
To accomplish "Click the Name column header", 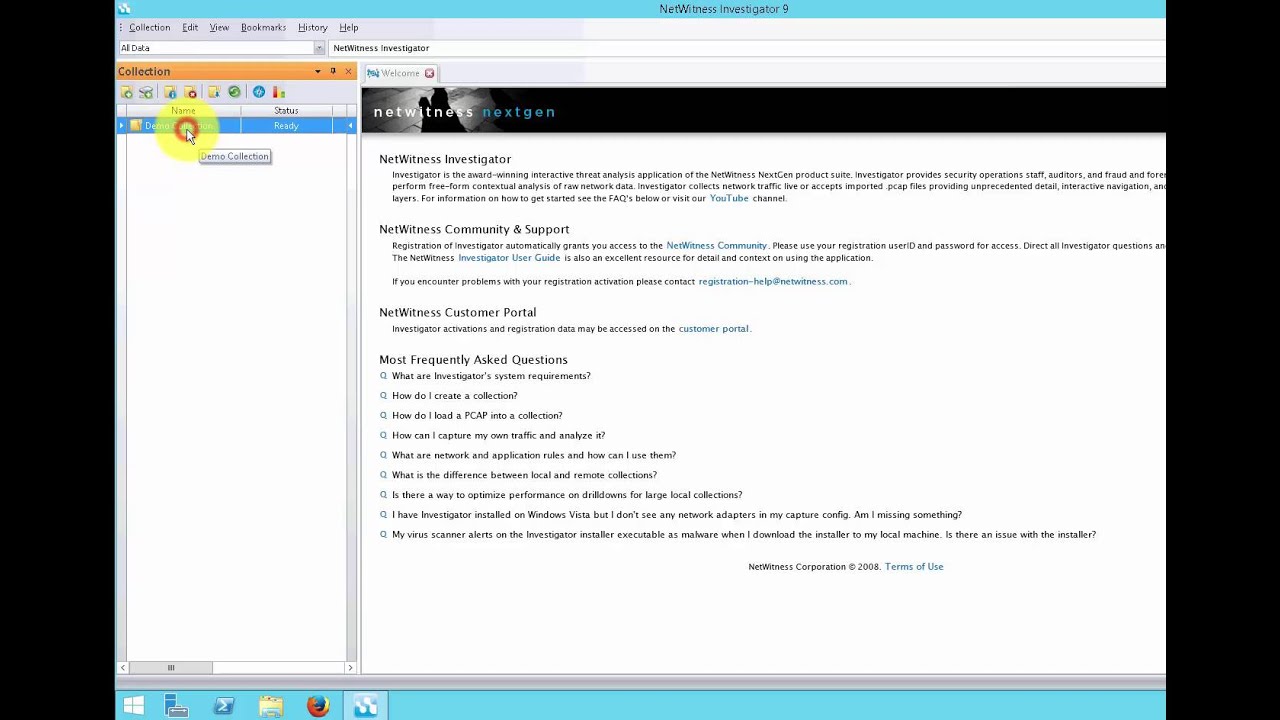I will 183,111.
